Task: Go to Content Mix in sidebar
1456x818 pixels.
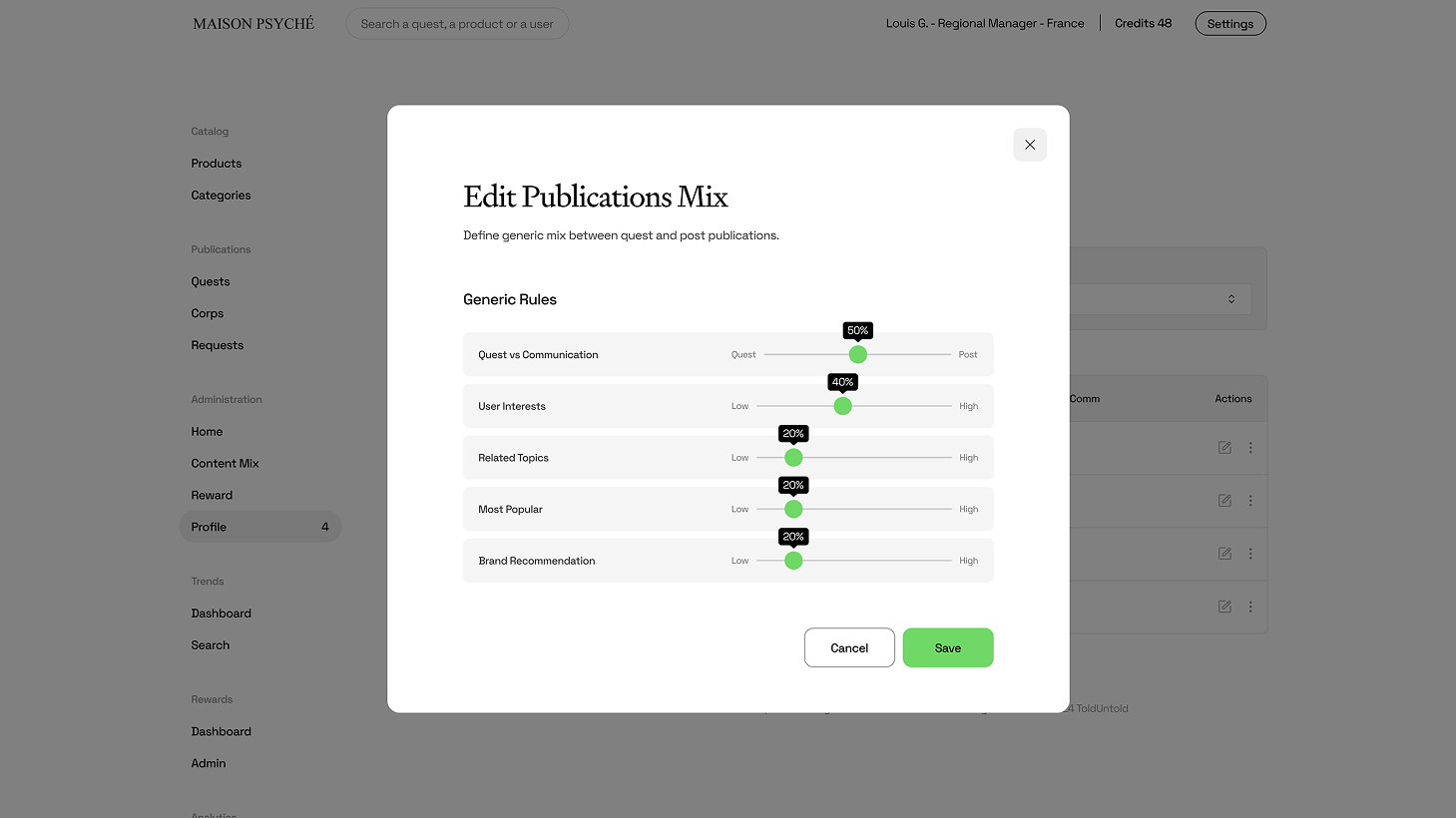Action: [x=225, y=464]
